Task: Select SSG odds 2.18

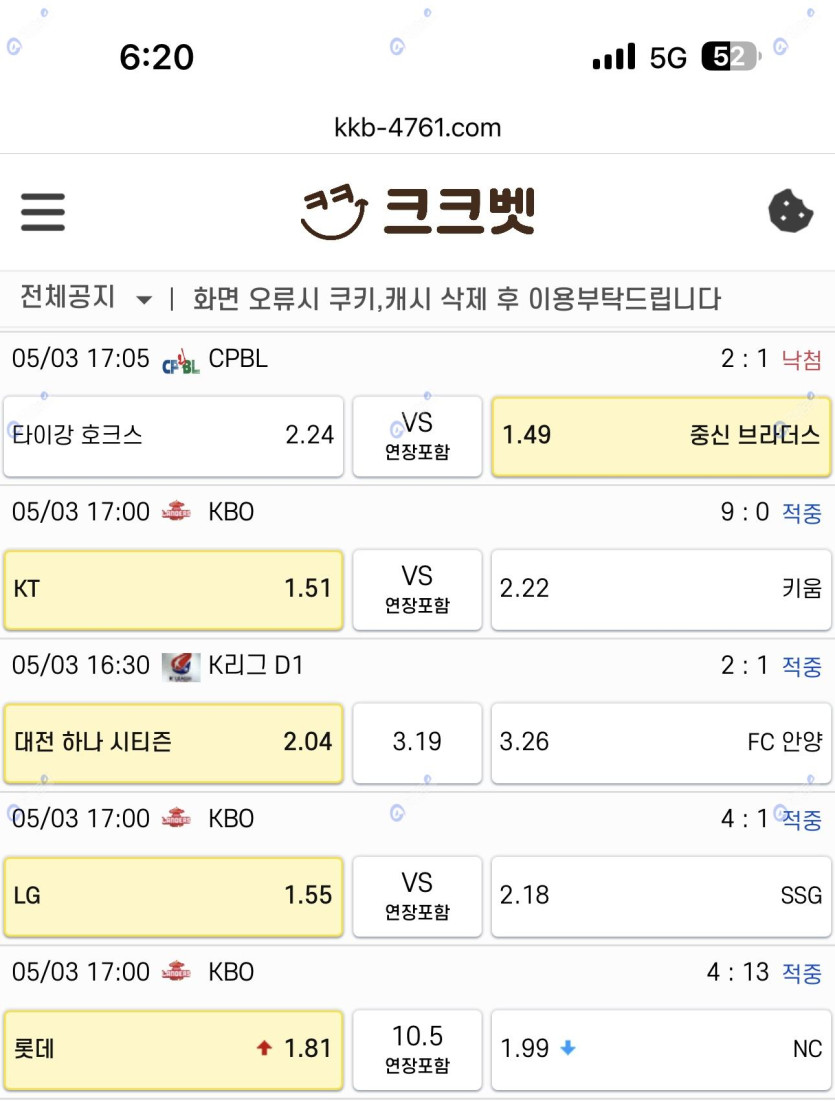Action: (x=661, y=896)
